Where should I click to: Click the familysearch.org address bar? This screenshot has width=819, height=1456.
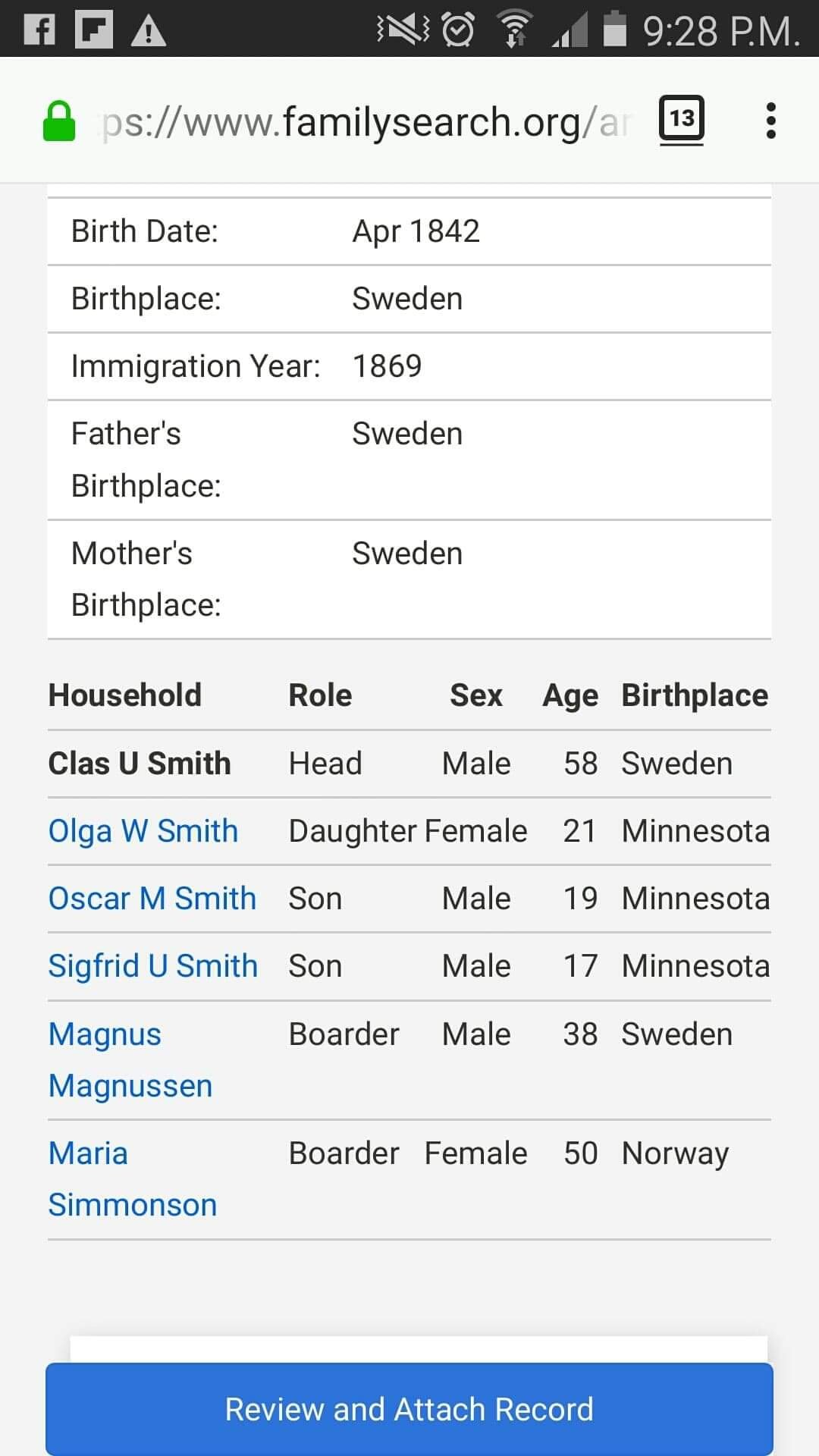[364, 122]
